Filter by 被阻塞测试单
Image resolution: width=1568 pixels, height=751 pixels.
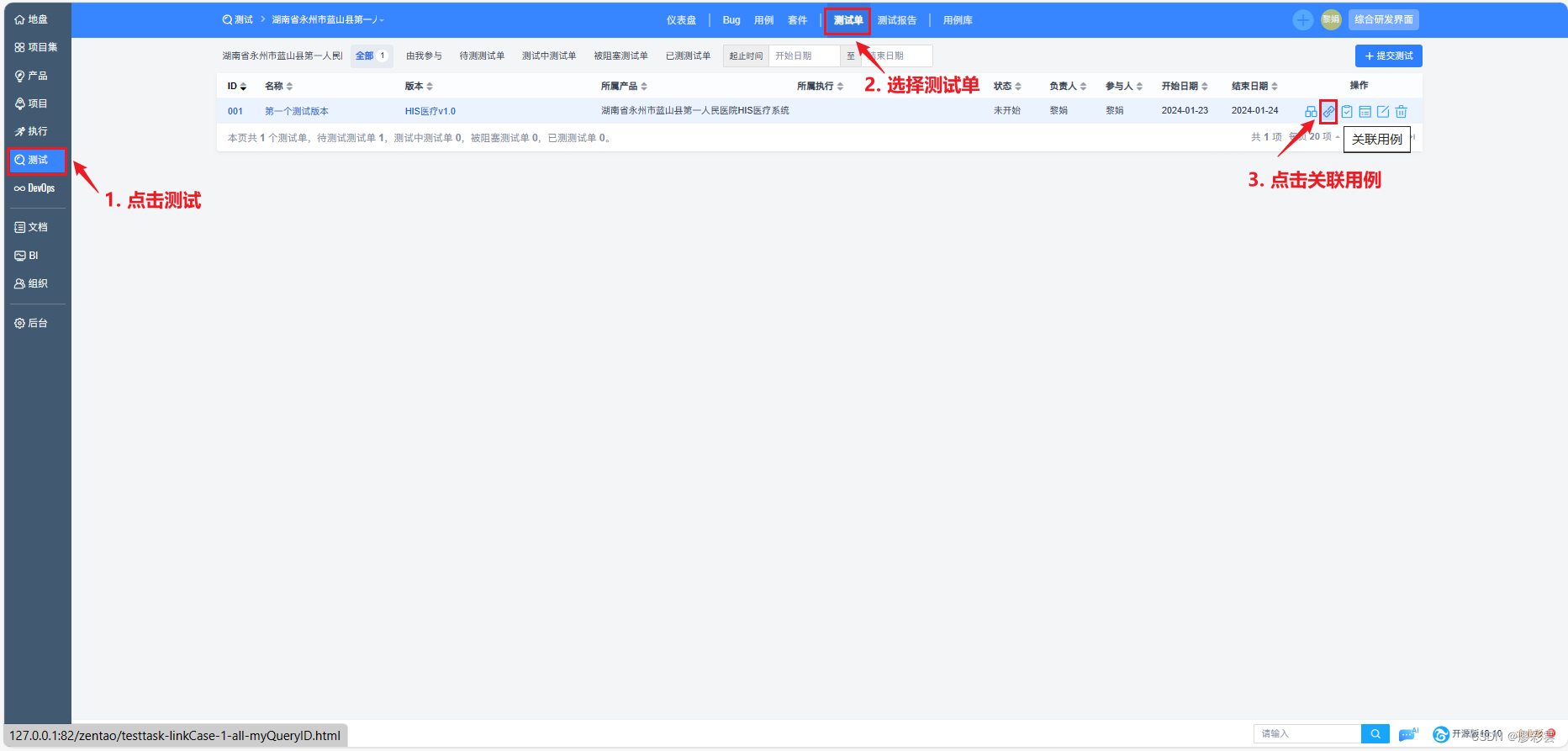pos(620,56)
